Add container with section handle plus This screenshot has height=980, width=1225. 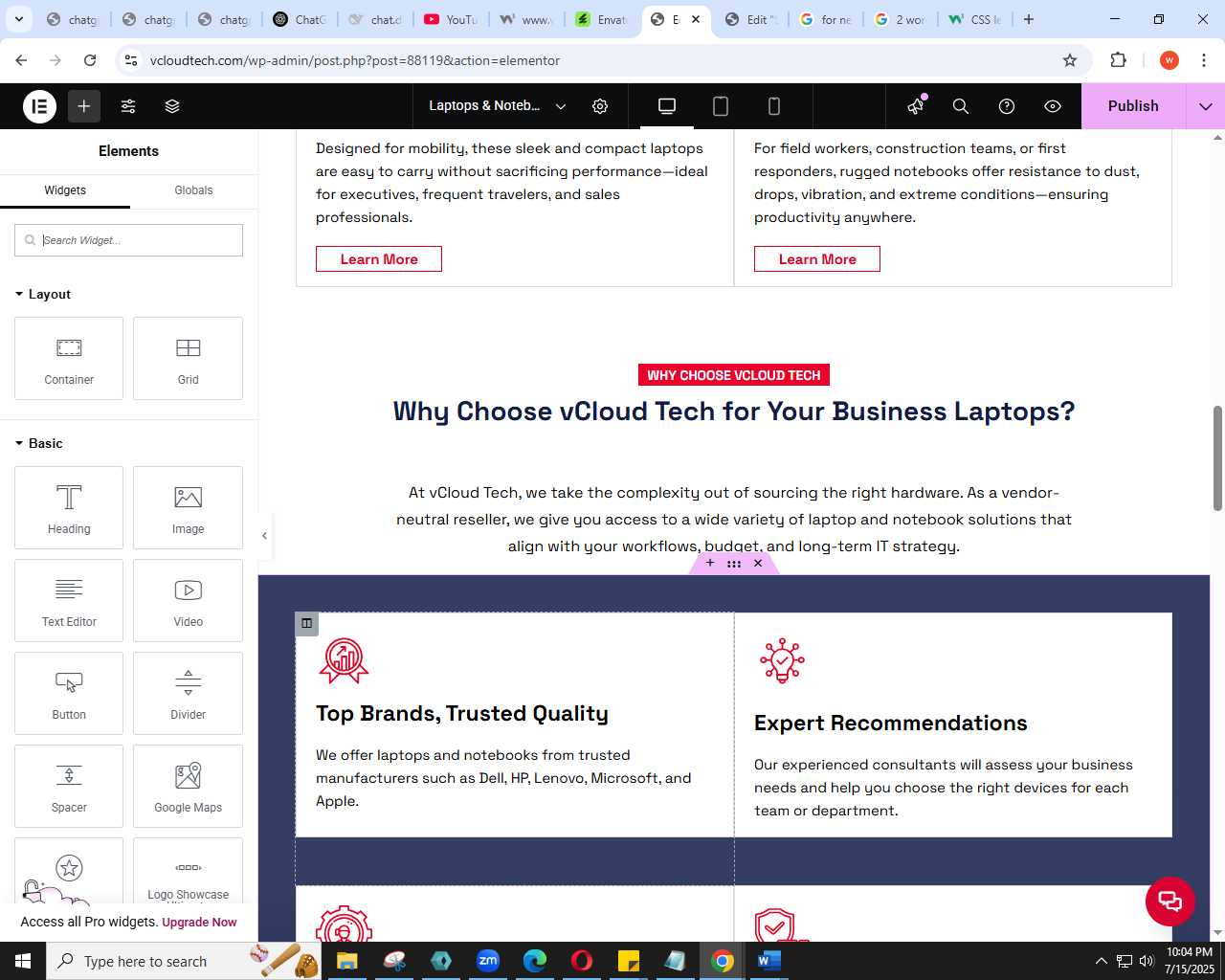click(710, 564)
